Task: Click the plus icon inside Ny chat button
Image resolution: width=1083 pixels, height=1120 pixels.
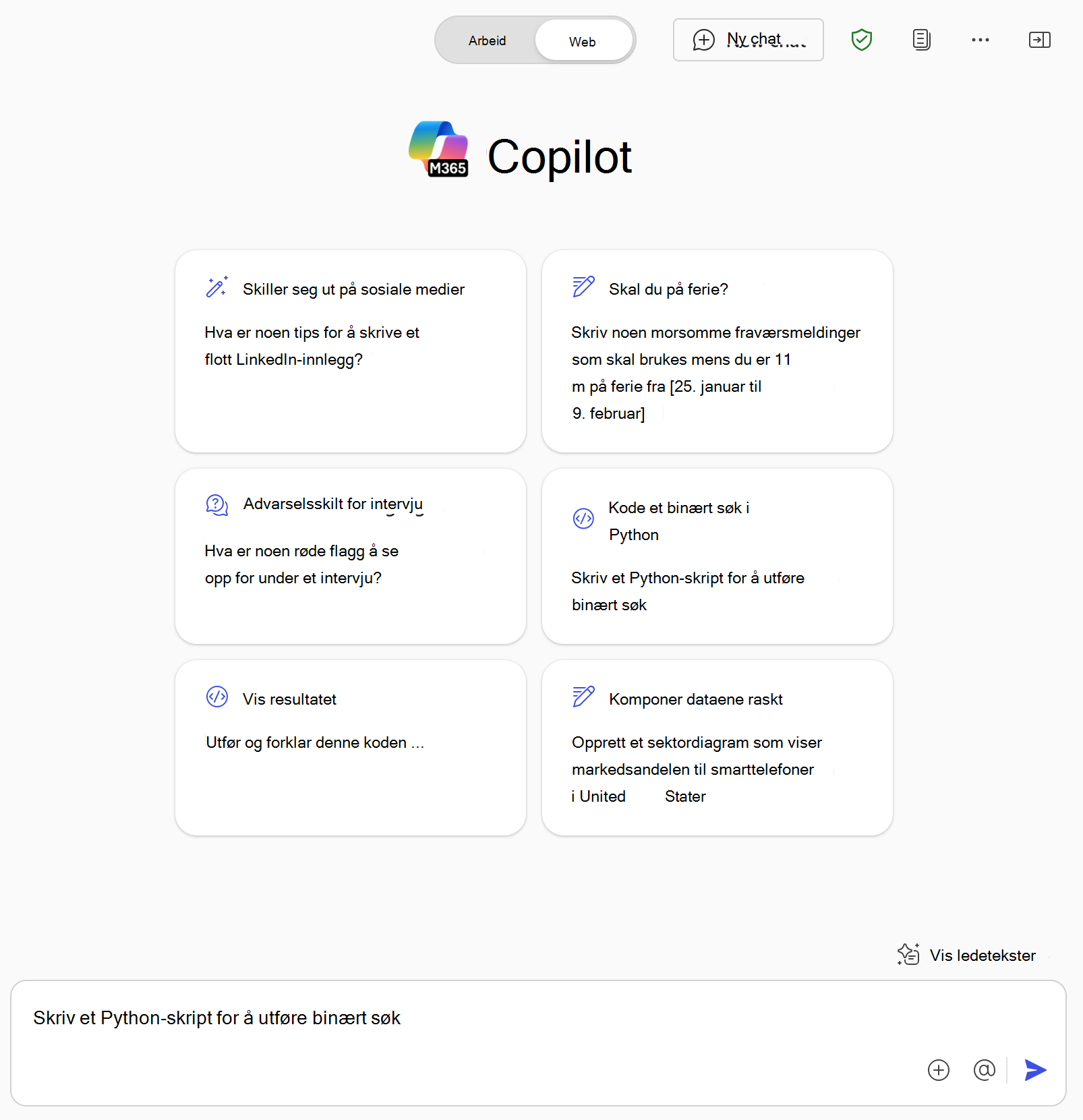Action: (x=703, y=40)
